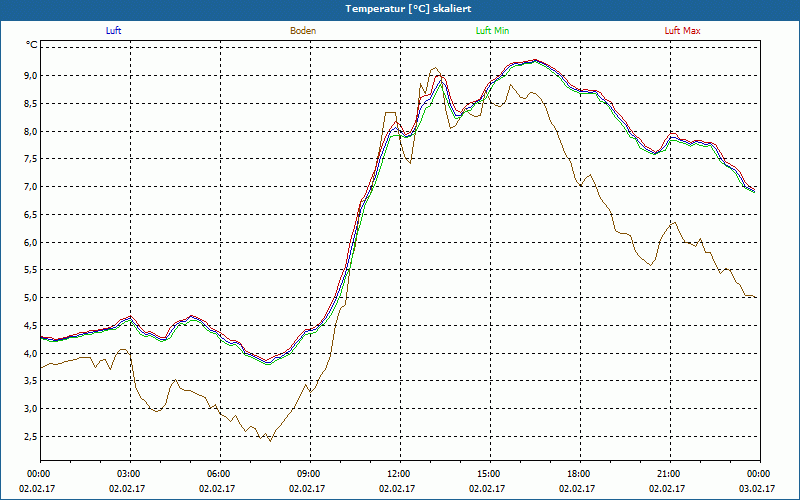Click the '9,0' y-axis value

(32, 76)
